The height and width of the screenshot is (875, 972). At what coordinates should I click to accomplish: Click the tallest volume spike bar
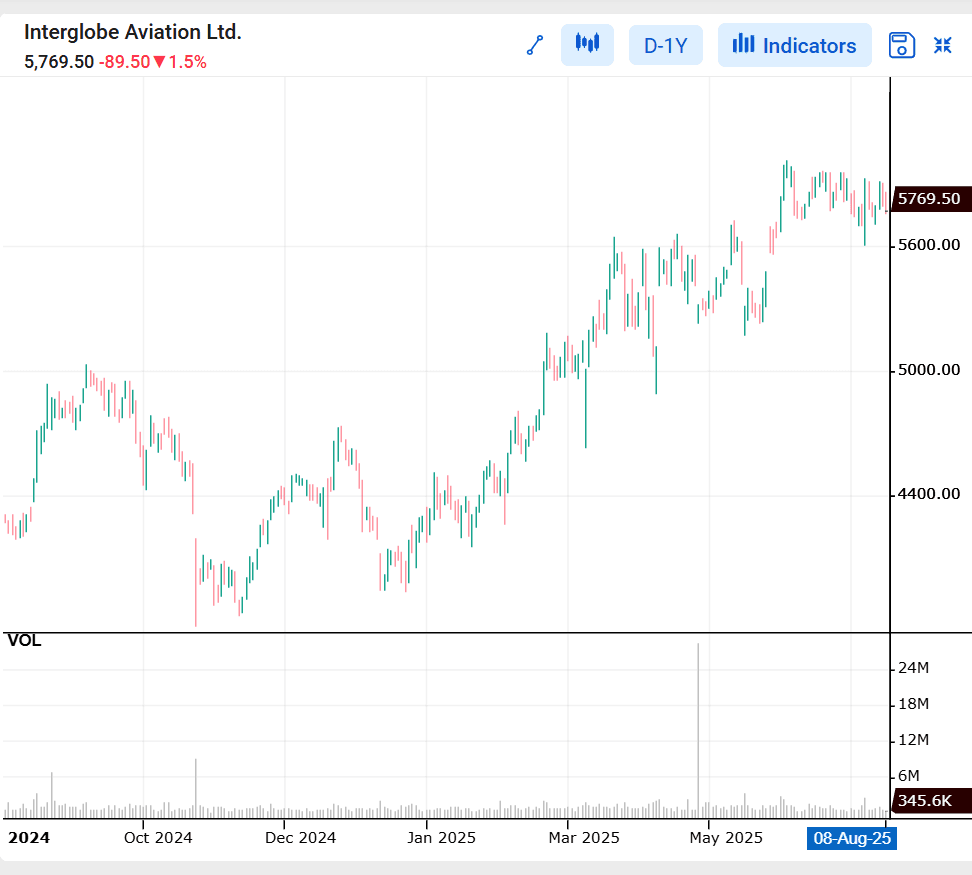[698, 731]
